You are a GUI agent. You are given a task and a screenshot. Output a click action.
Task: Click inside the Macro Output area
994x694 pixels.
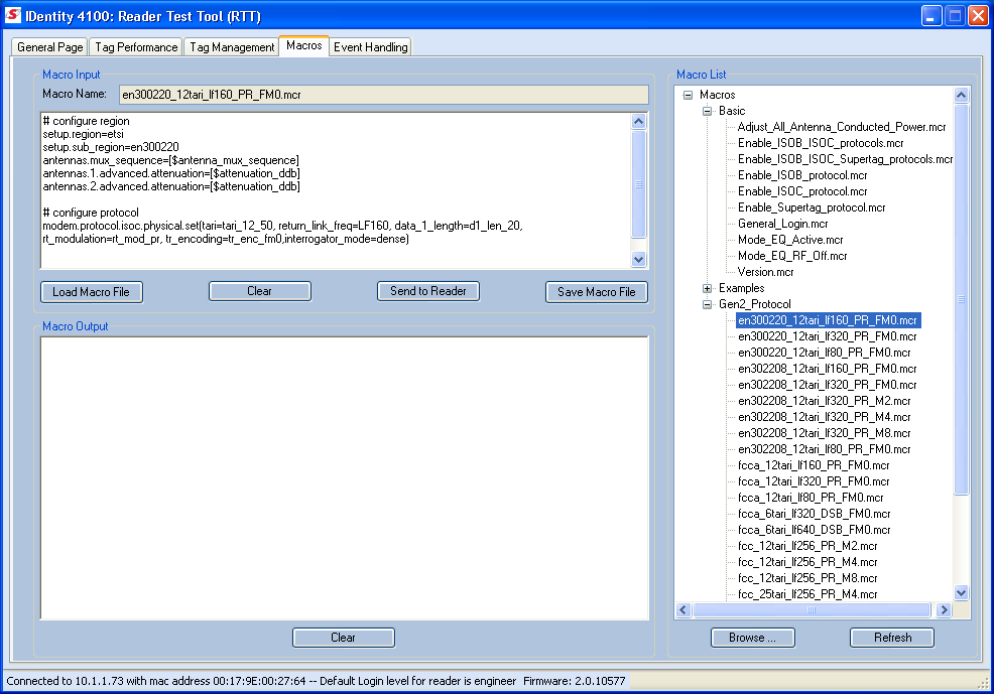(x=344, y=478)
